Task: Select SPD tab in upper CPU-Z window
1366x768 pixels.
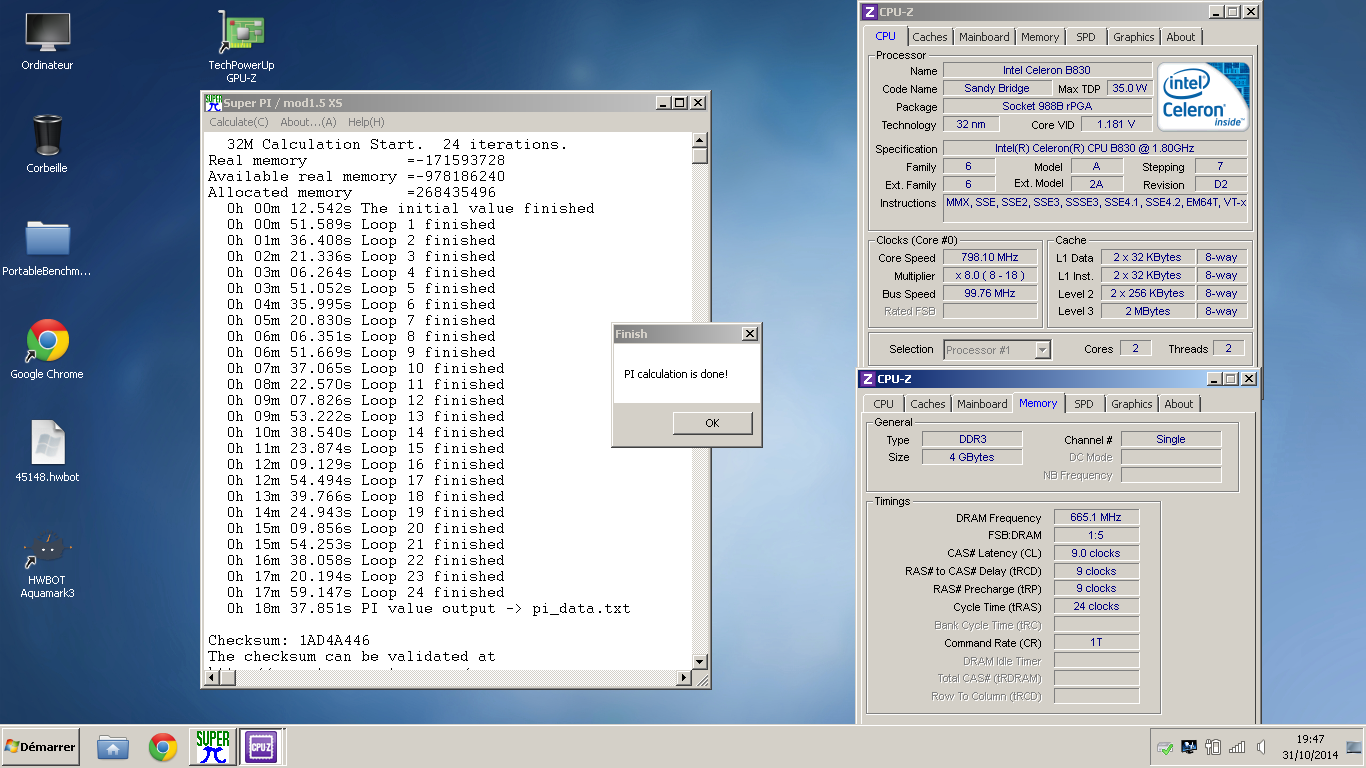Action: (x=1086, y=37)
